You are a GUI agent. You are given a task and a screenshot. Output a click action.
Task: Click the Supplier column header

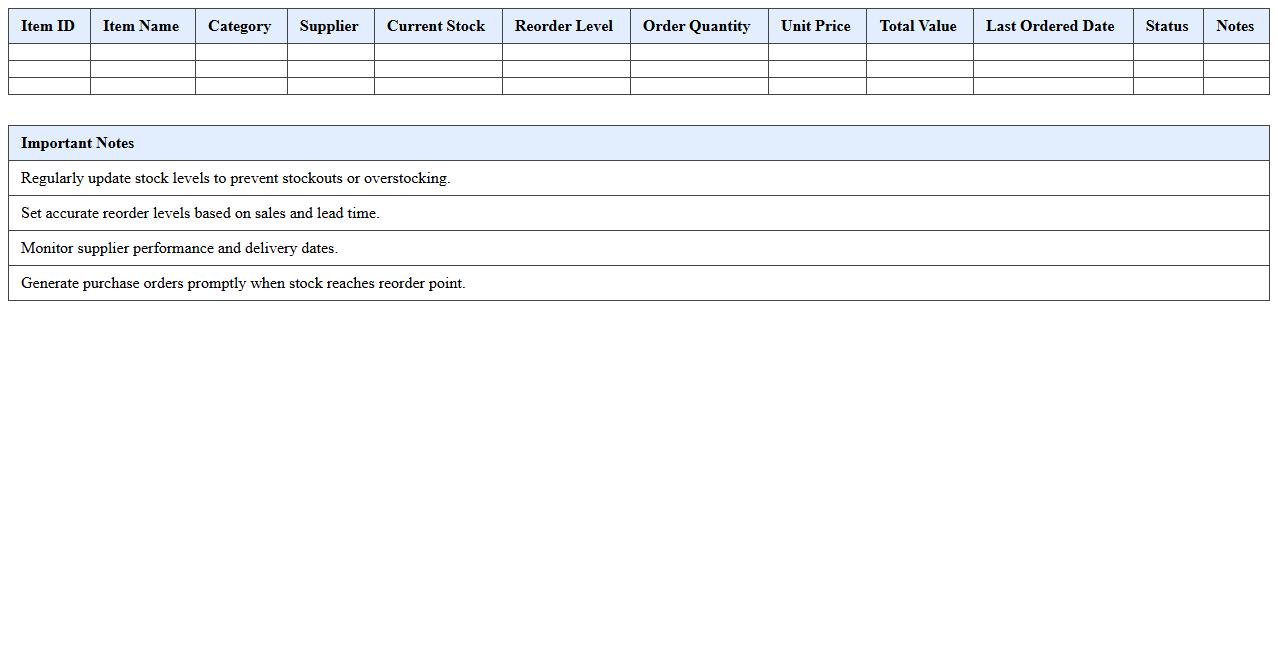330,26
